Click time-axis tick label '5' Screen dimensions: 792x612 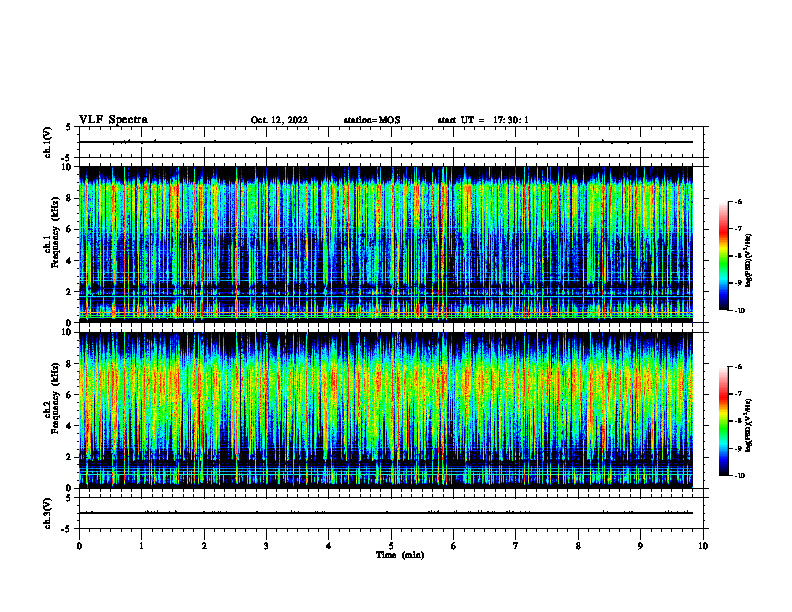click(391, 546)
